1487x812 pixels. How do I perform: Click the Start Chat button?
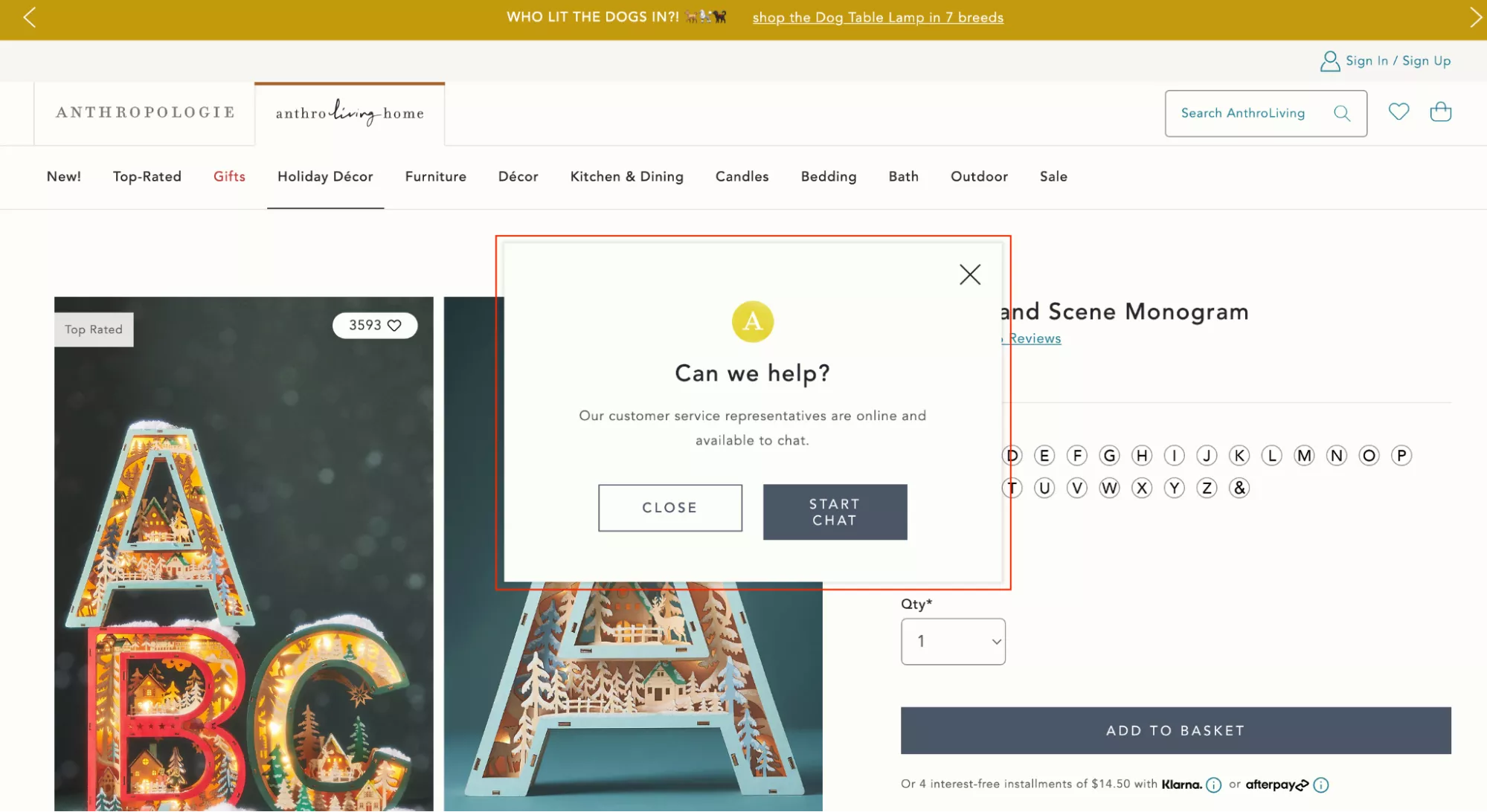[x=835, y=512]
